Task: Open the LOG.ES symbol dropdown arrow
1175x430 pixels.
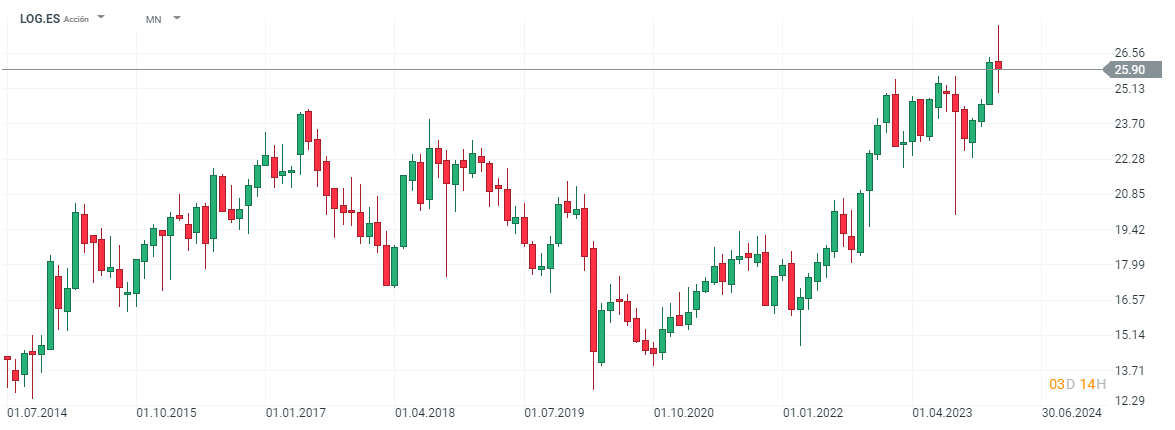Action: coord(102,18)
